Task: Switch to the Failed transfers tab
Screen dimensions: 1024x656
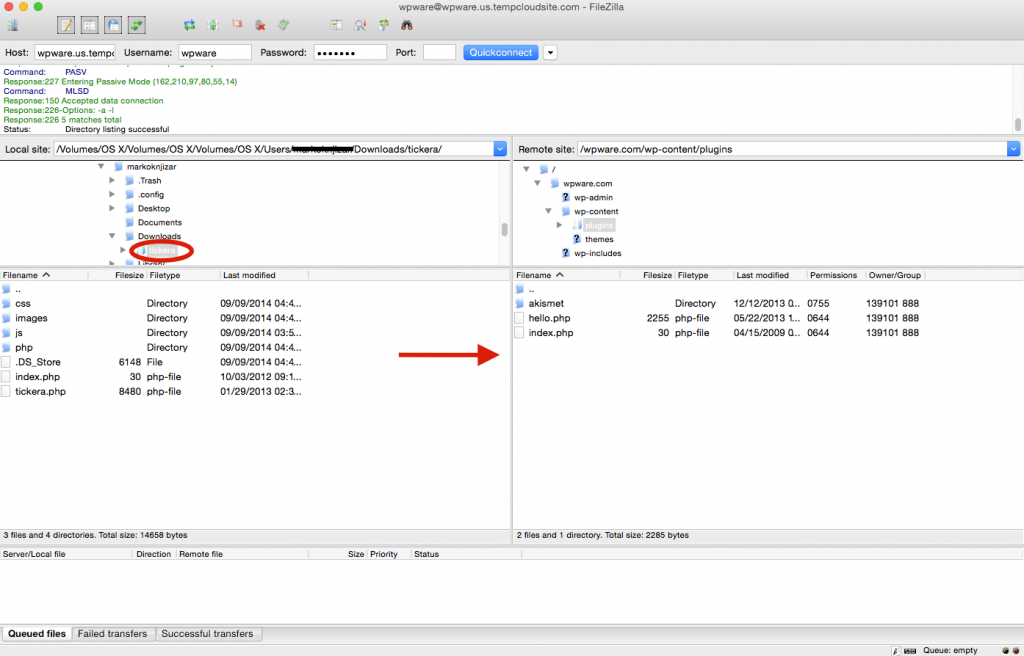Action: pos(112,634)
